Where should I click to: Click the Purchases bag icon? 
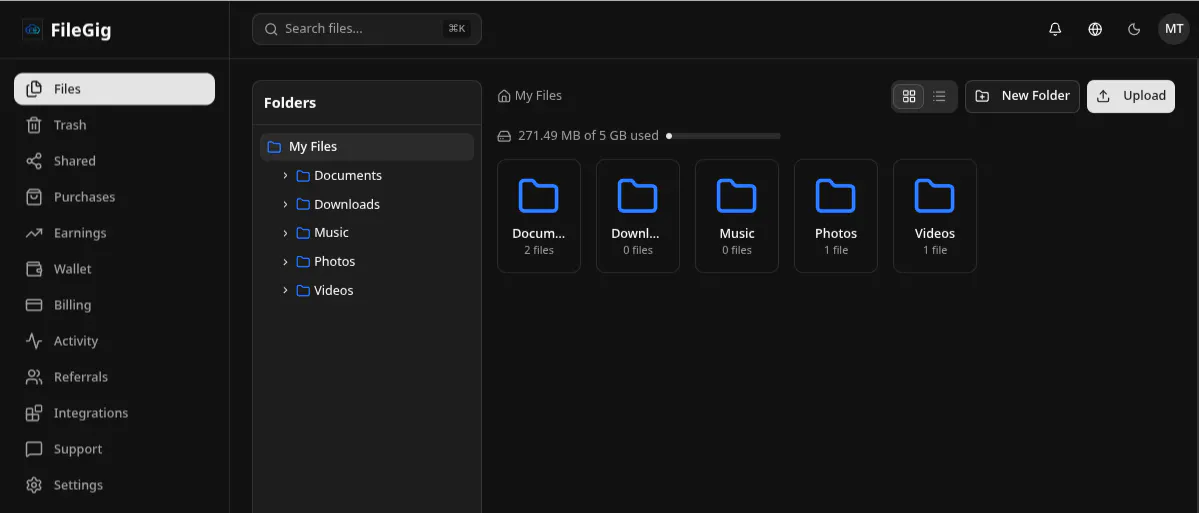pyautogui.click(x=34, y=196)
